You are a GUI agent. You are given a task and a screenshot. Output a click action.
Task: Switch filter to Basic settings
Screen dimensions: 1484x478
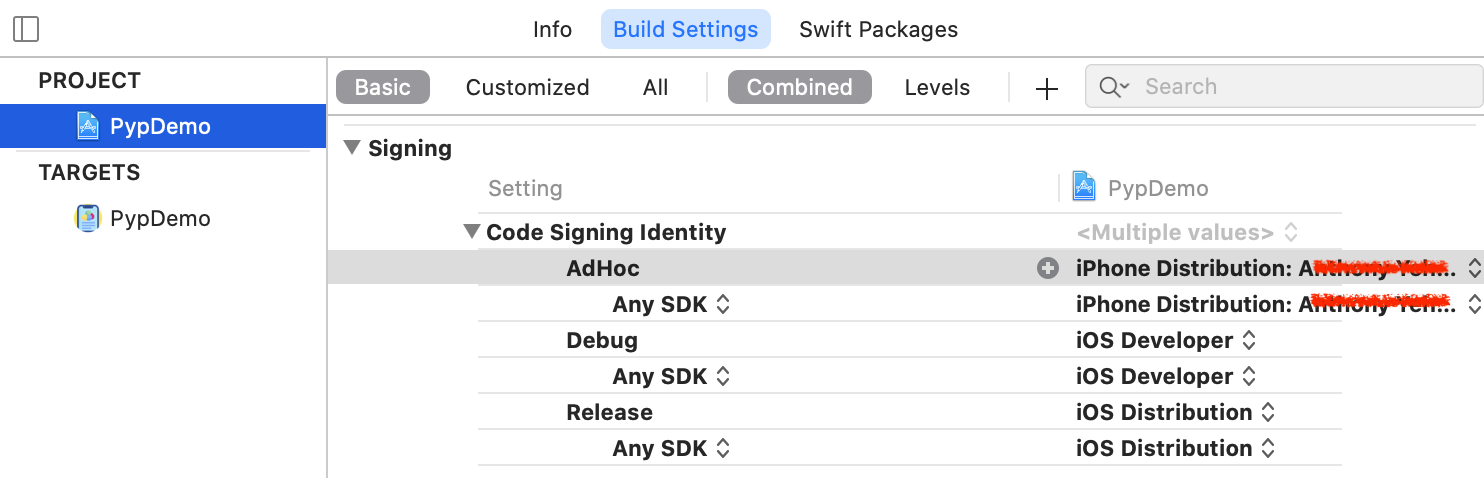[383, 87]
